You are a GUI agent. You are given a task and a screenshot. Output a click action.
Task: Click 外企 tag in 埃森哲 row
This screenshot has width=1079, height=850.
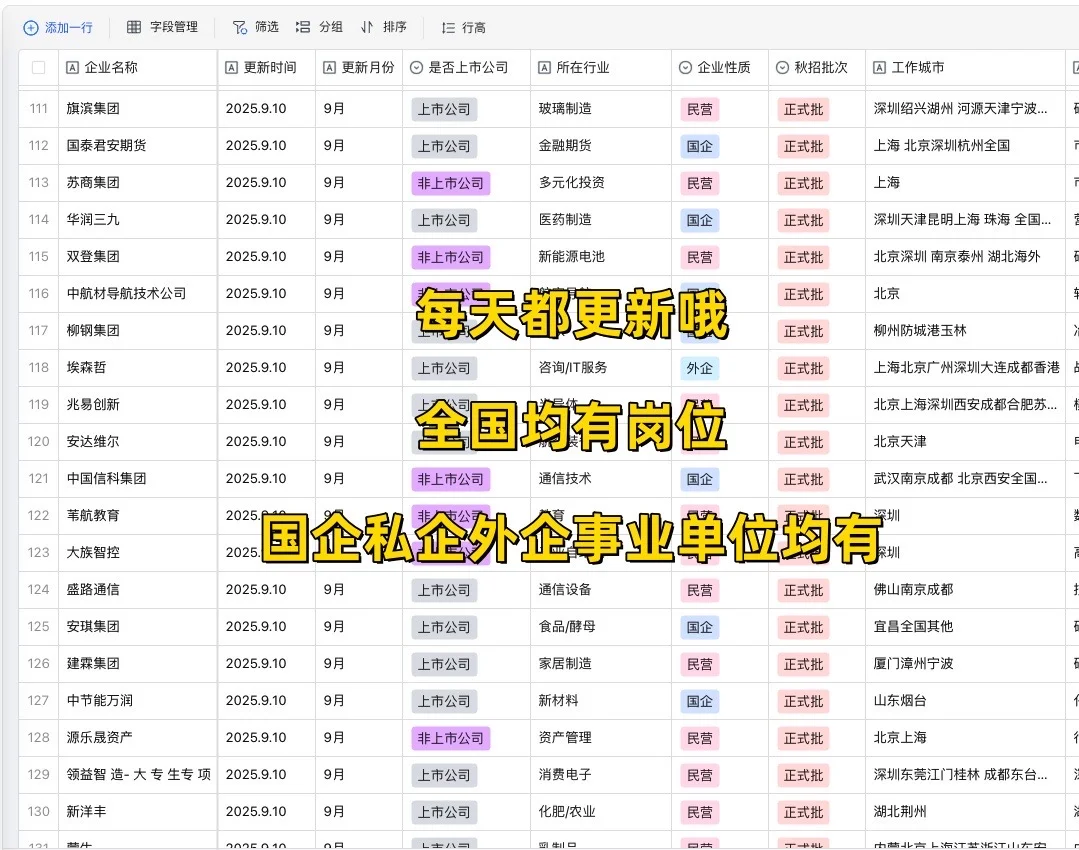(700, 368)
